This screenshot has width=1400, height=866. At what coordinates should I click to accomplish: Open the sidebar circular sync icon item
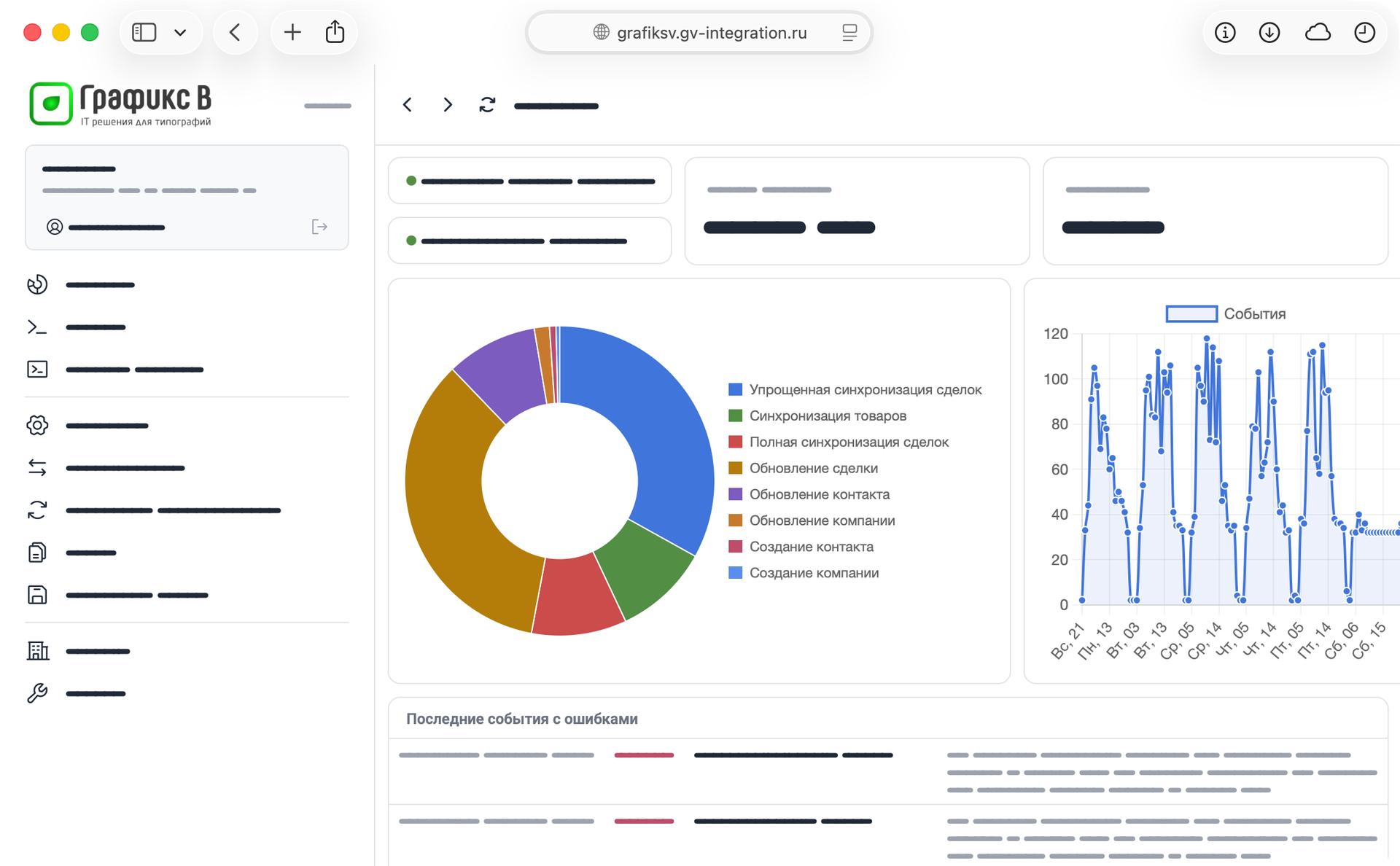37,510
